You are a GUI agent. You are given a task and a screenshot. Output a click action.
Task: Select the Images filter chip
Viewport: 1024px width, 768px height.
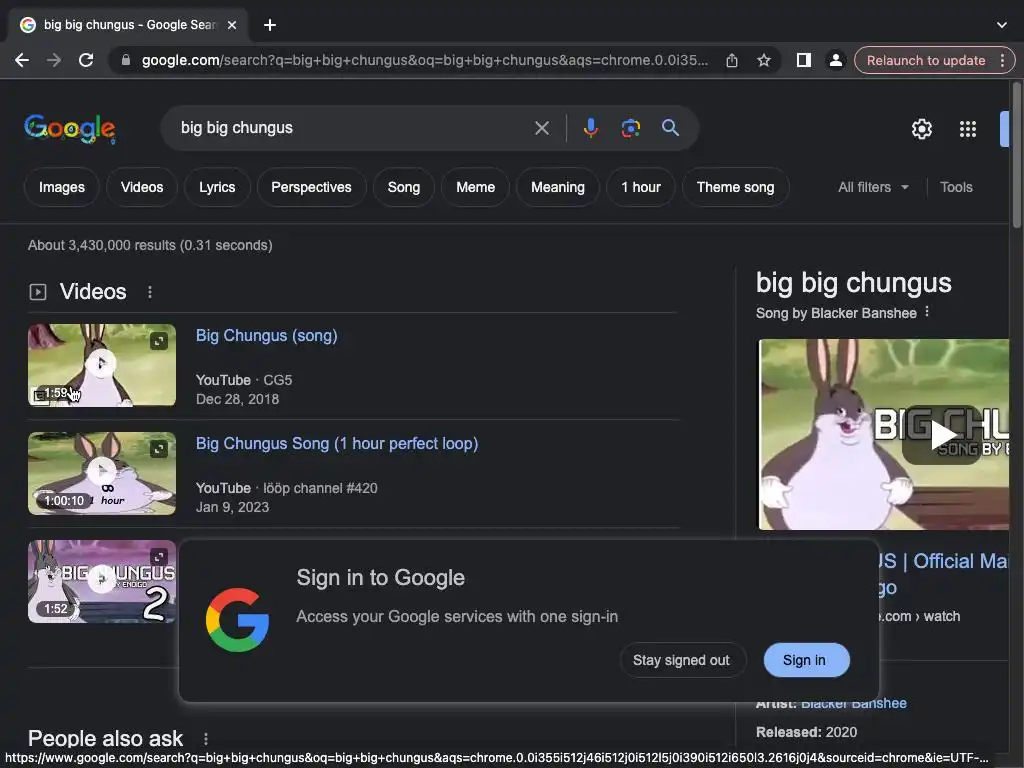pos(61,187)
